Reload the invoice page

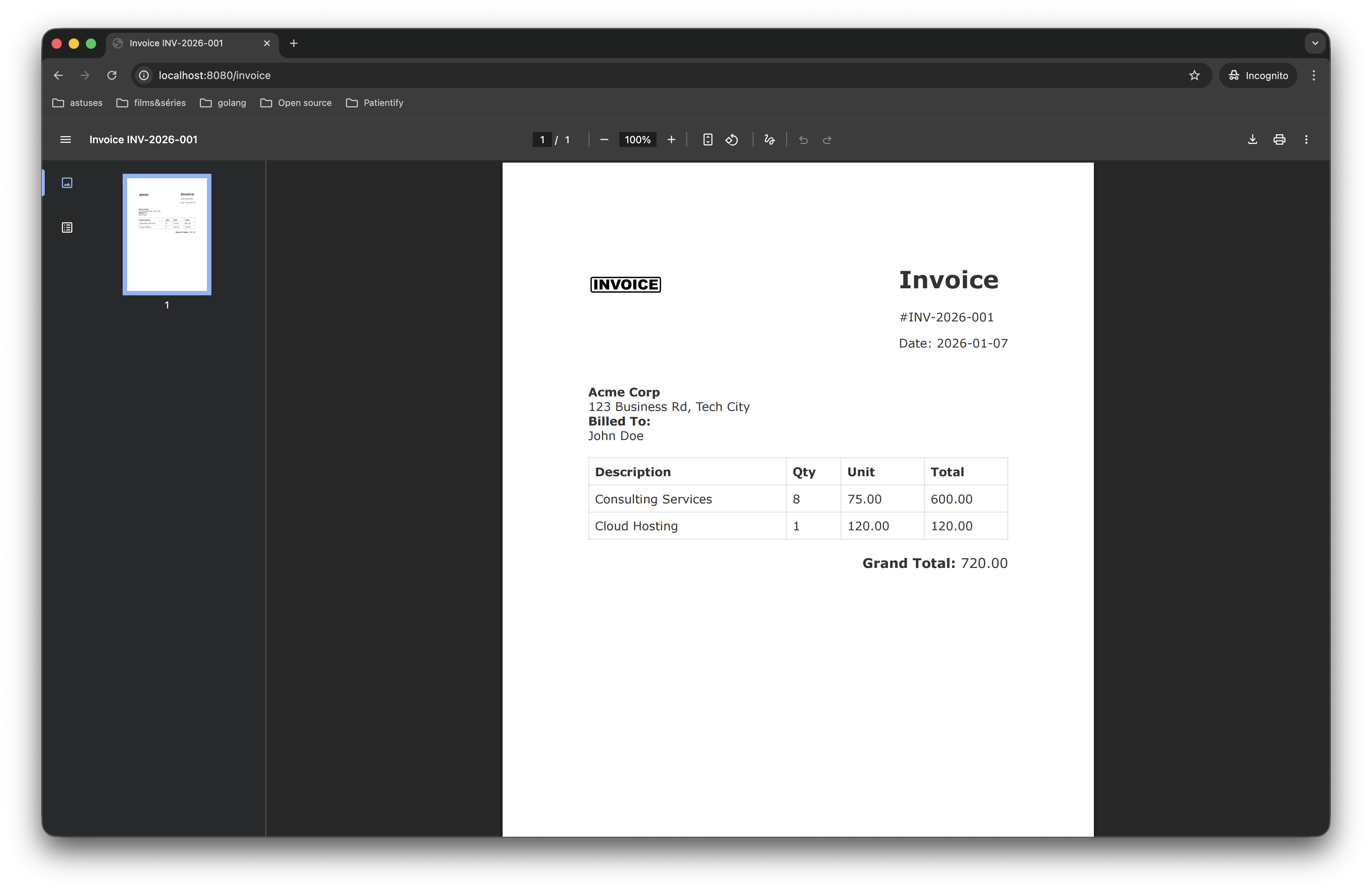[x=112, y=75]
